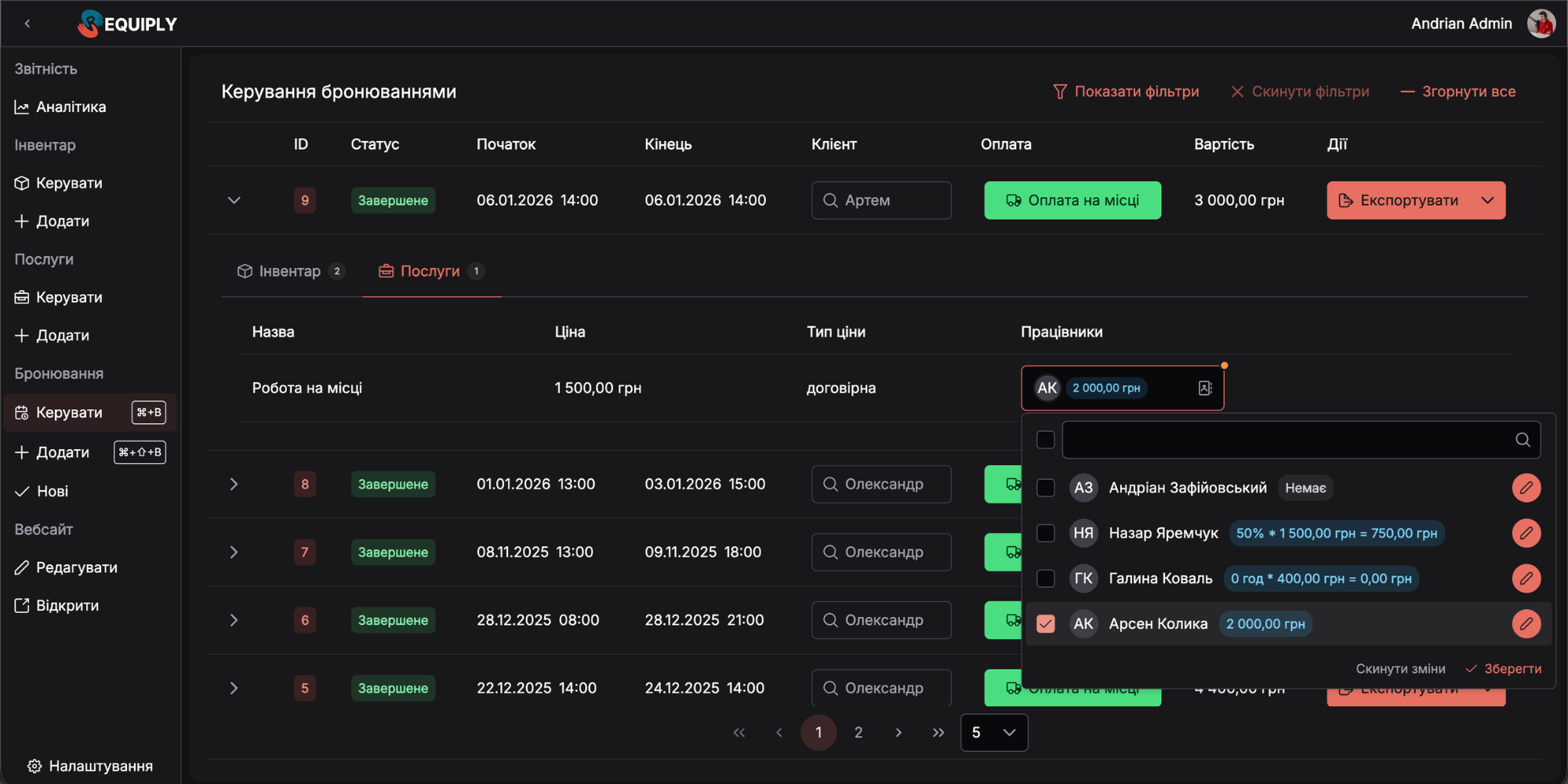Screen dimensions: 1568x784
Task: Check the box for Назар Яремчук
Action: tap(1046, 533)
